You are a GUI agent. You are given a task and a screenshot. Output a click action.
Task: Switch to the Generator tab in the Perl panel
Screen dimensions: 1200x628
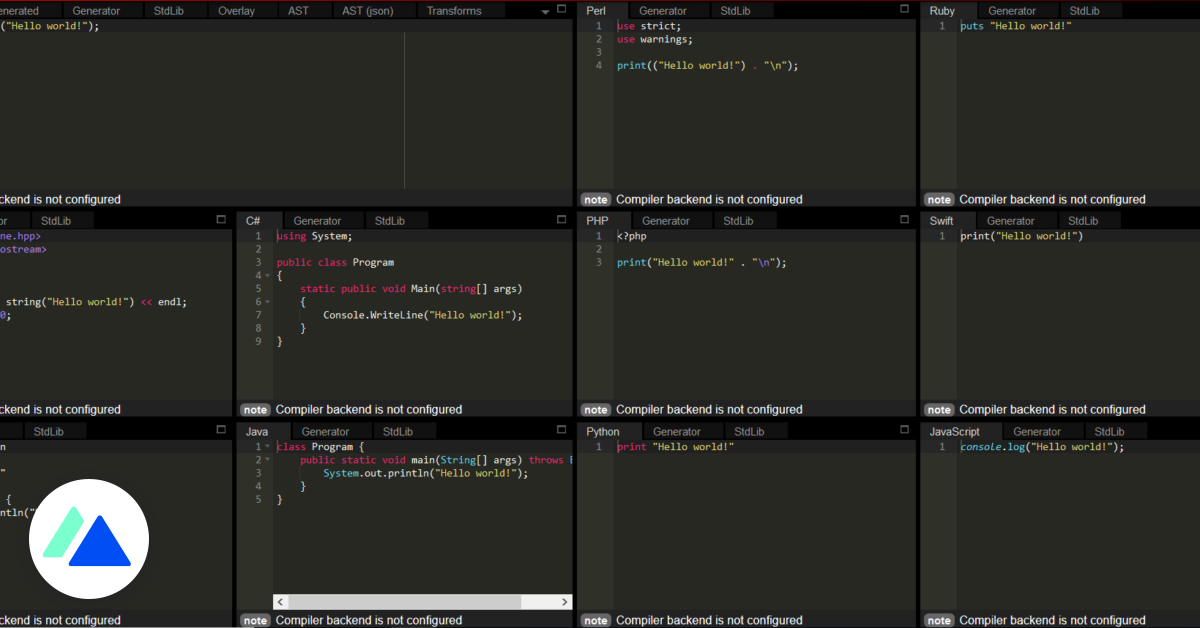point(666,10)
